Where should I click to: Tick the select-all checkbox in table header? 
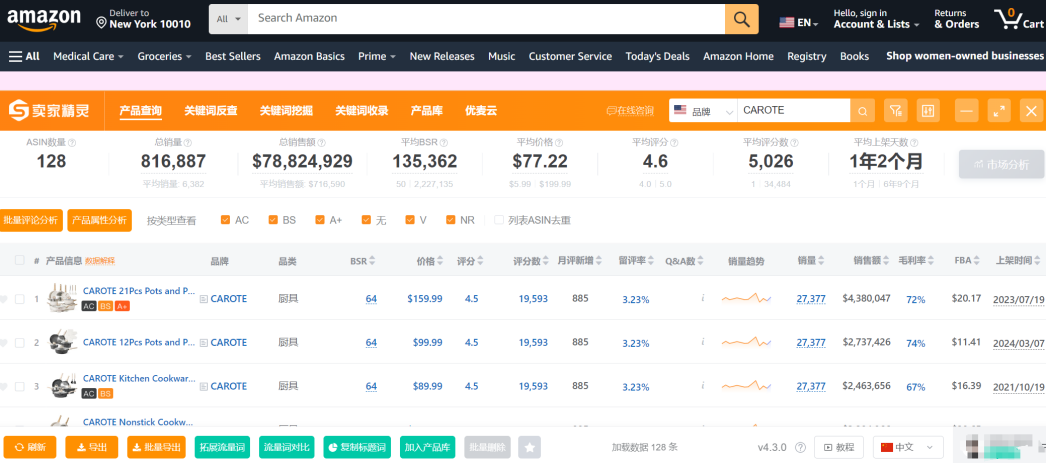[x=19, y=261]
